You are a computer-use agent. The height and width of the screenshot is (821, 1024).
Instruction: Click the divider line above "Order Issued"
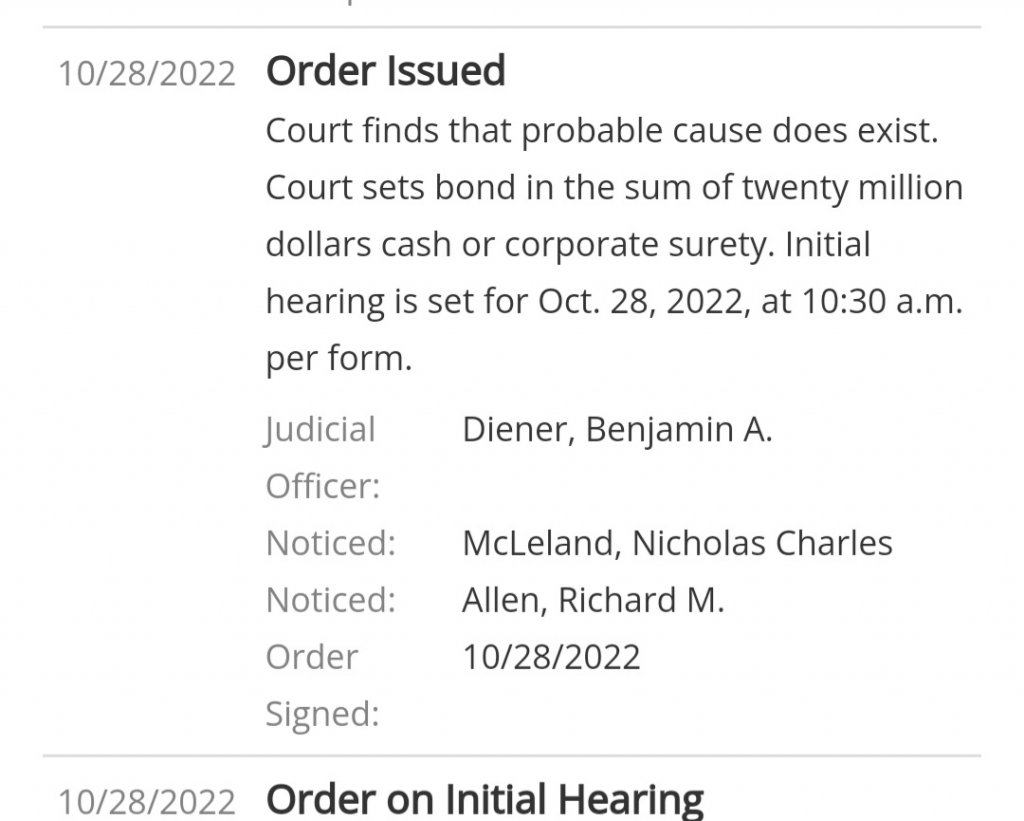pos(512,28)
